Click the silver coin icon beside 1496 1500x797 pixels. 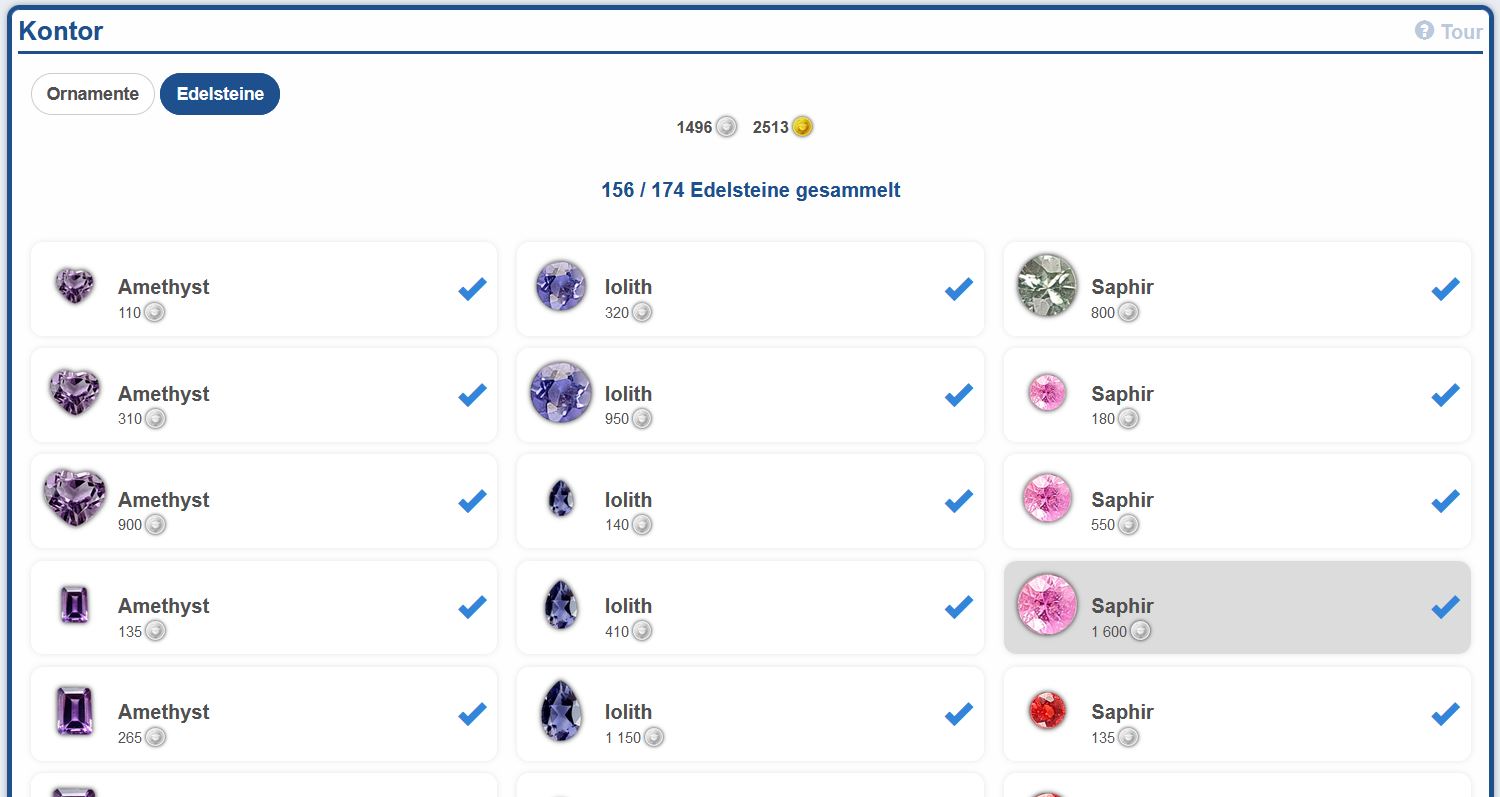(x=726, y=127)
